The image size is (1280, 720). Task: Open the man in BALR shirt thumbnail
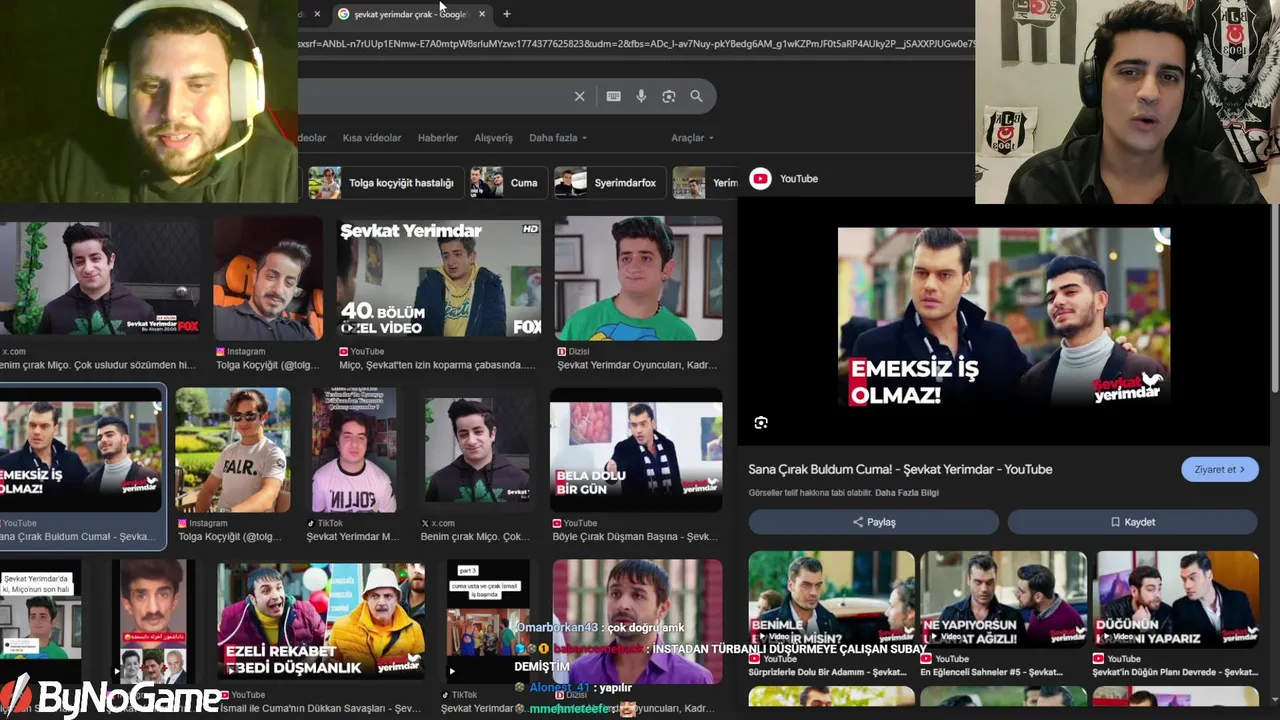coord(233,450)
